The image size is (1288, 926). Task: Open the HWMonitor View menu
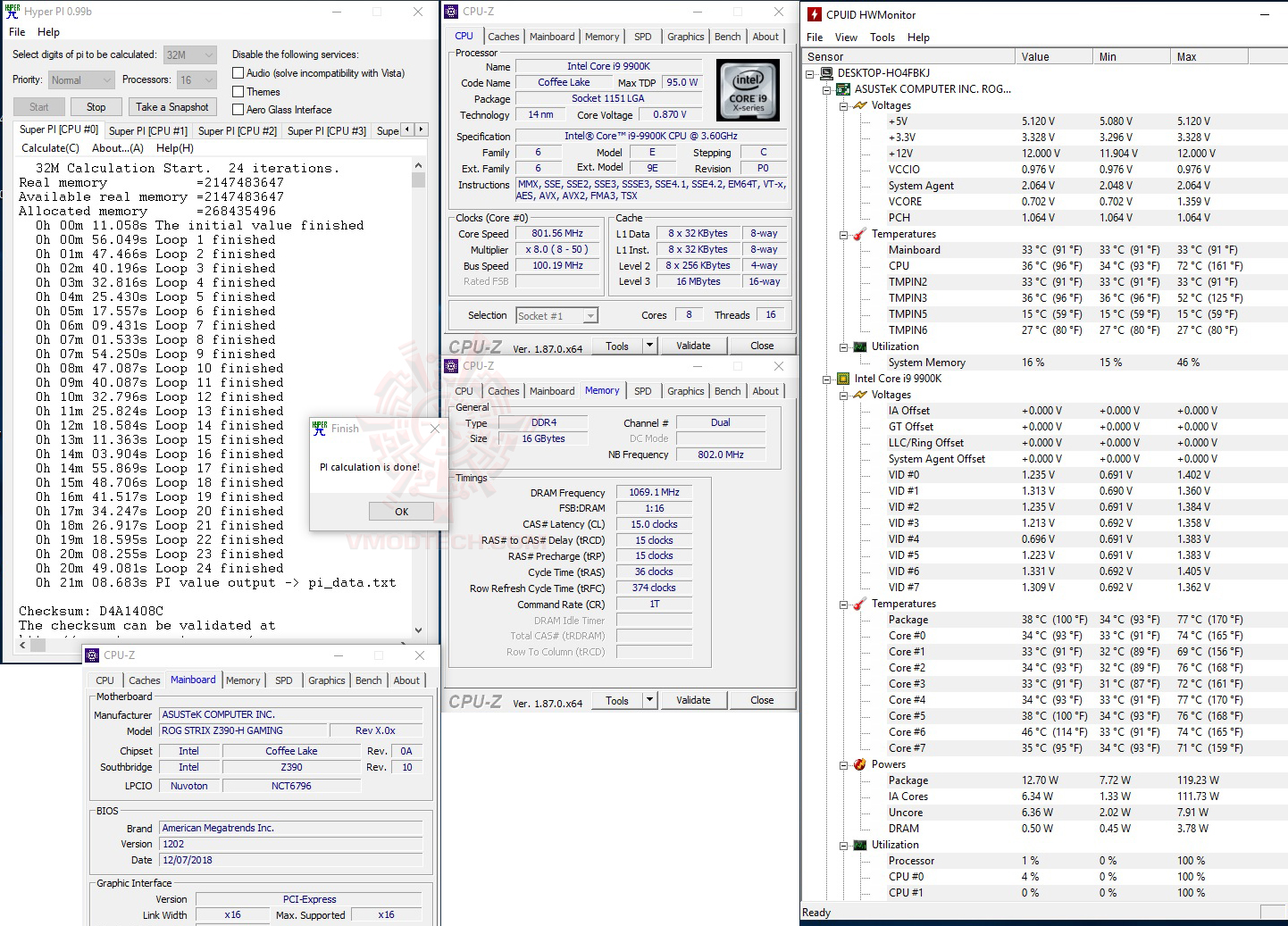tap(846, 38)
